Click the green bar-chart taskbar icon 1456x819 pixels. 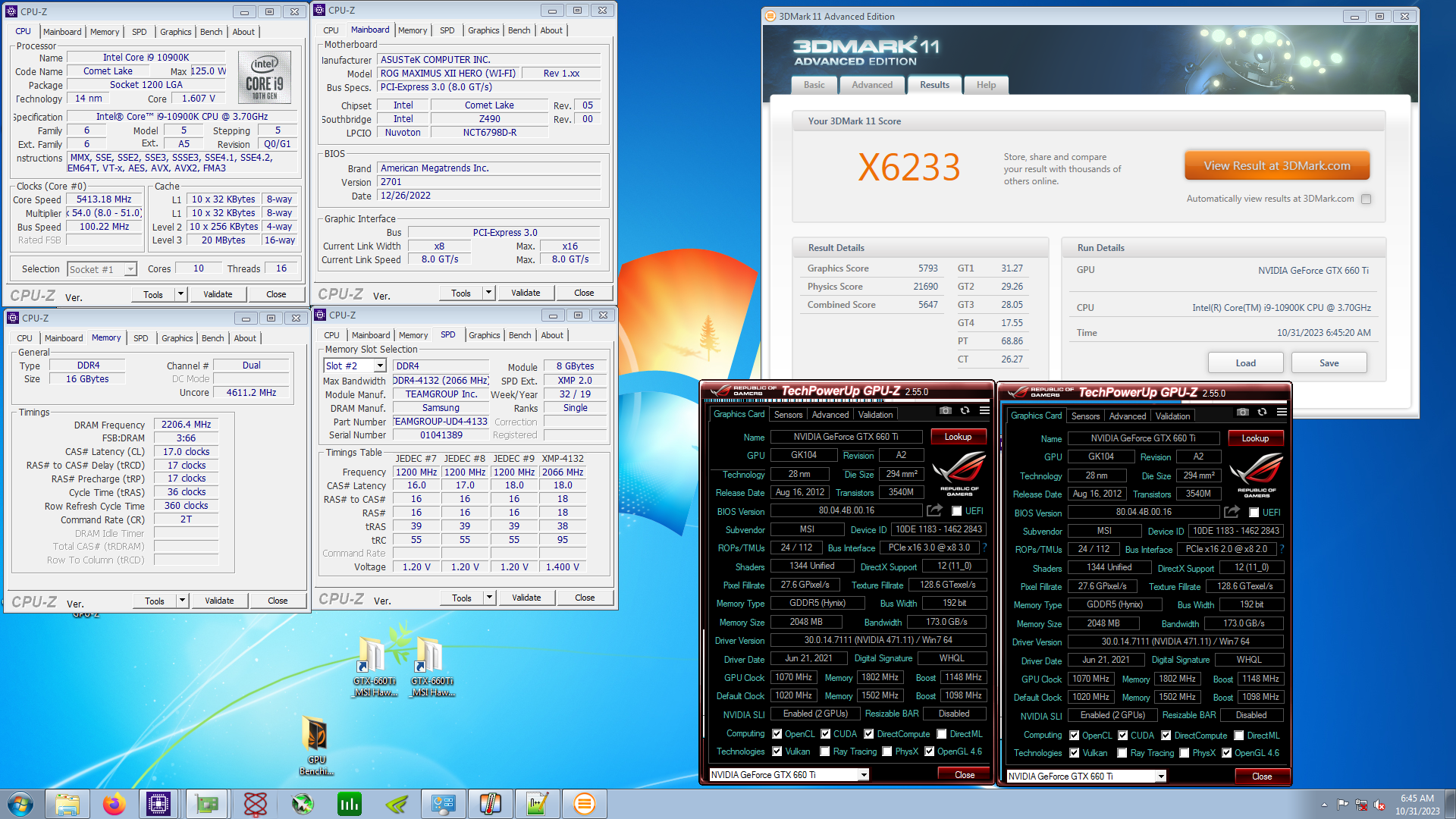tap(350, 804)
